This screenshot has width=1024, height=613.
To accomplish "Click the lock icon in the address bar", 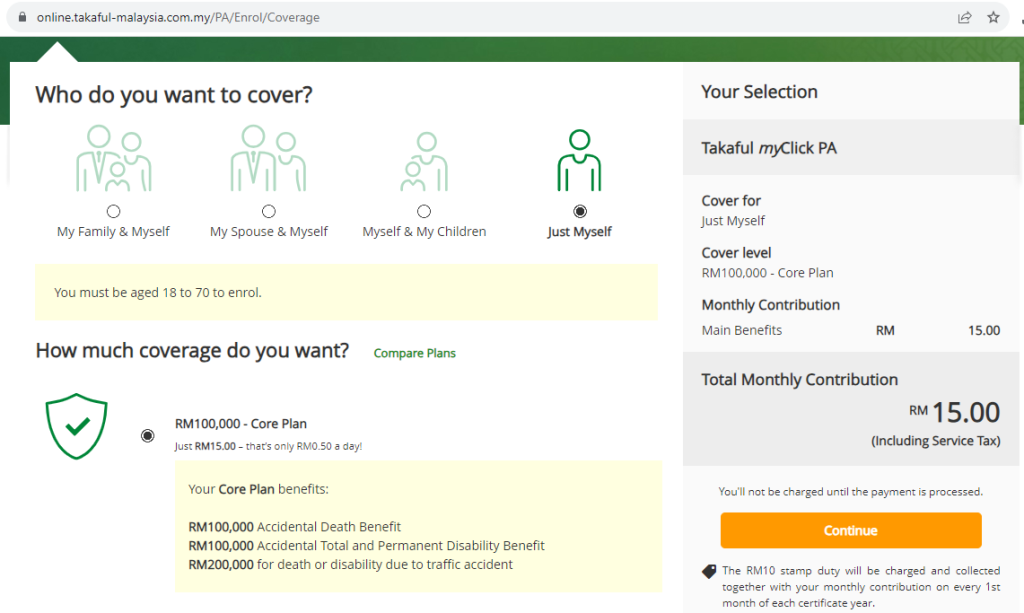I will point(22,18).
